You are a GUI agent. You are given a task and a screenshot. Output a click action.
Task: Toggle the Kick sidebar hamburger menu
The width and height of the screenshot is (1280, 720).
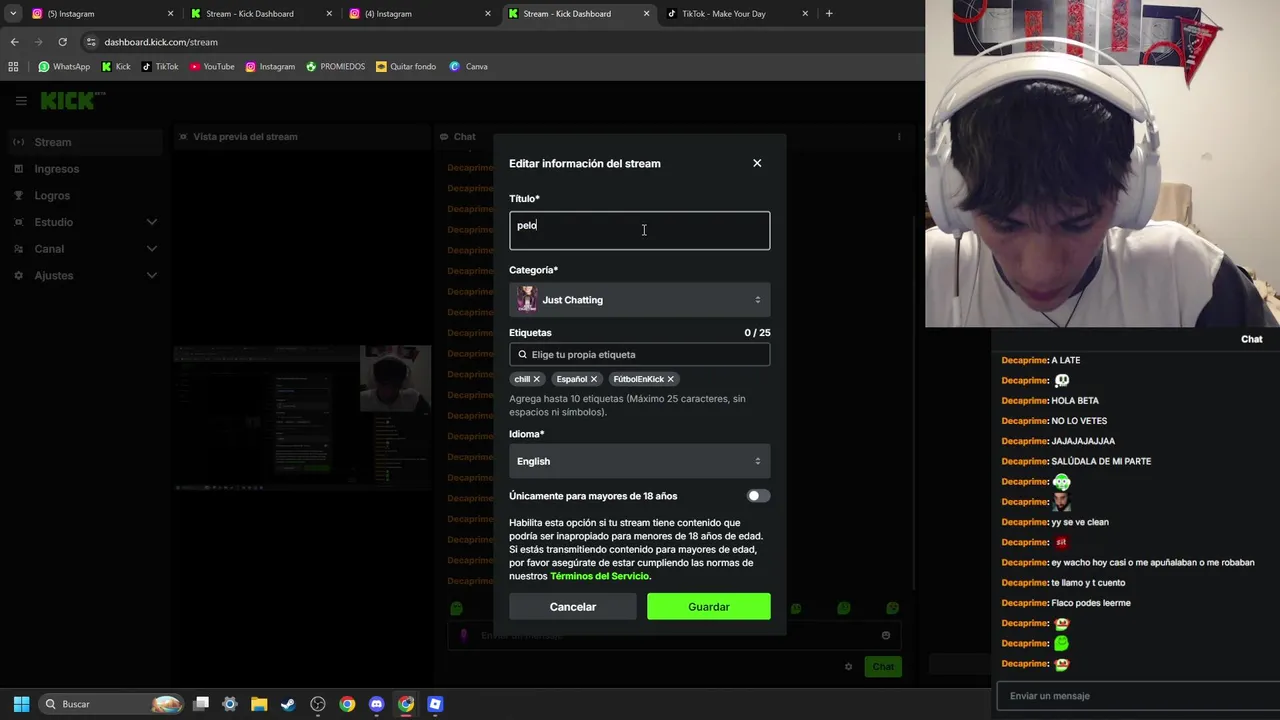[21, 101]
